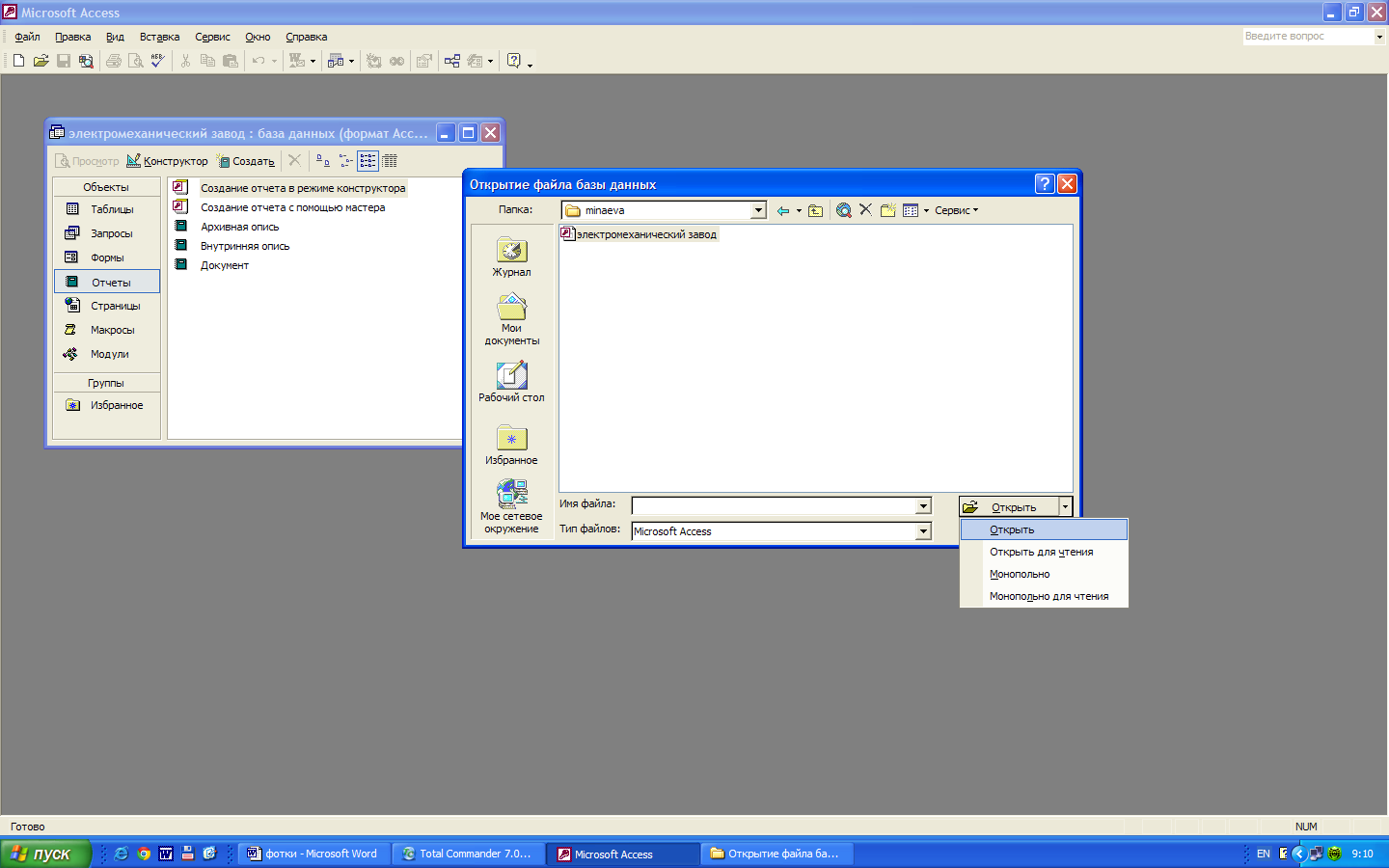Select Details view icon in database window
The height and width of the screenshot is (868, 1389).
click(x=390, y=161)
